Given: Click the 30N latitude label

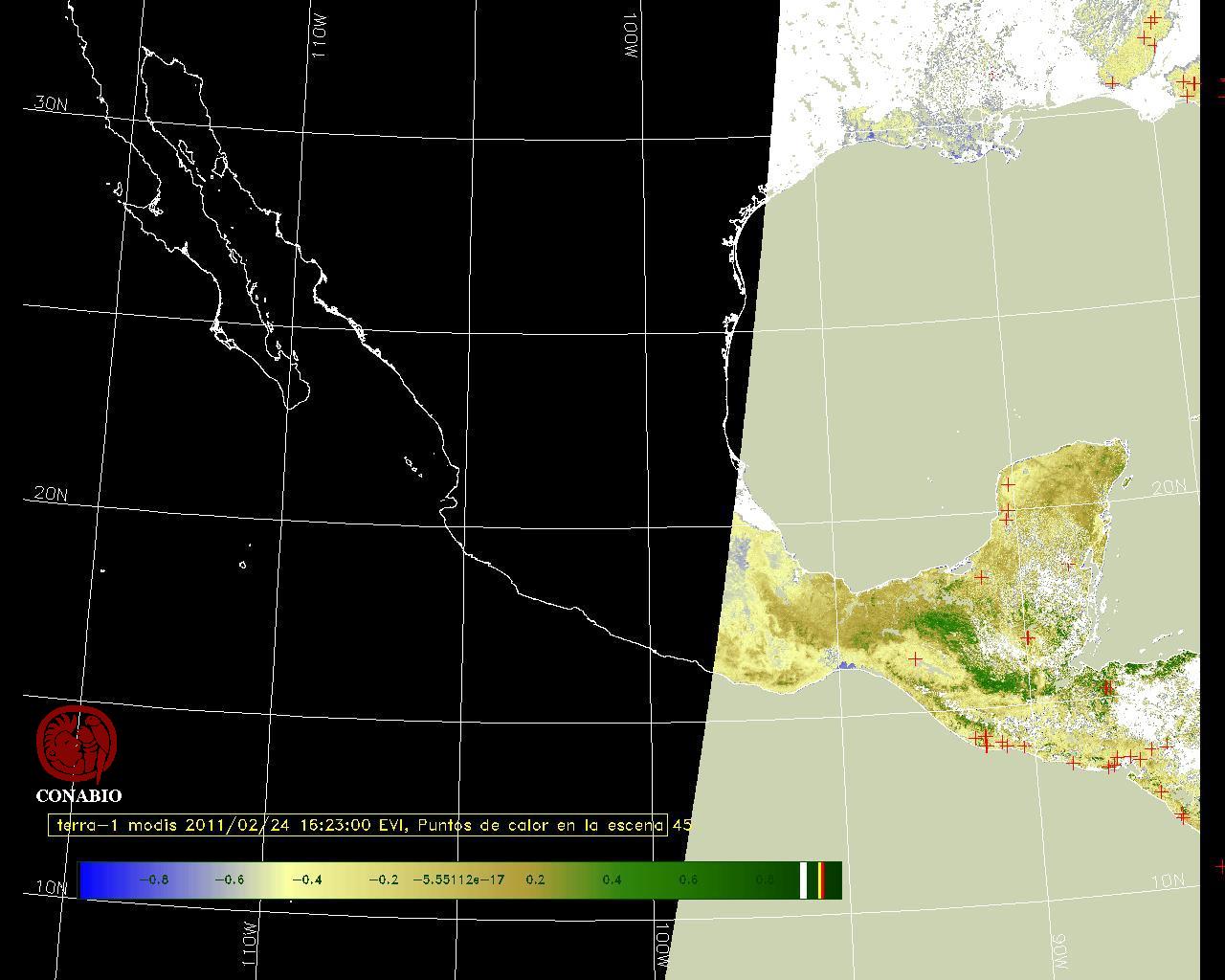Looking at the screenshot, I should pyautogui.click(x=51, y=103).
